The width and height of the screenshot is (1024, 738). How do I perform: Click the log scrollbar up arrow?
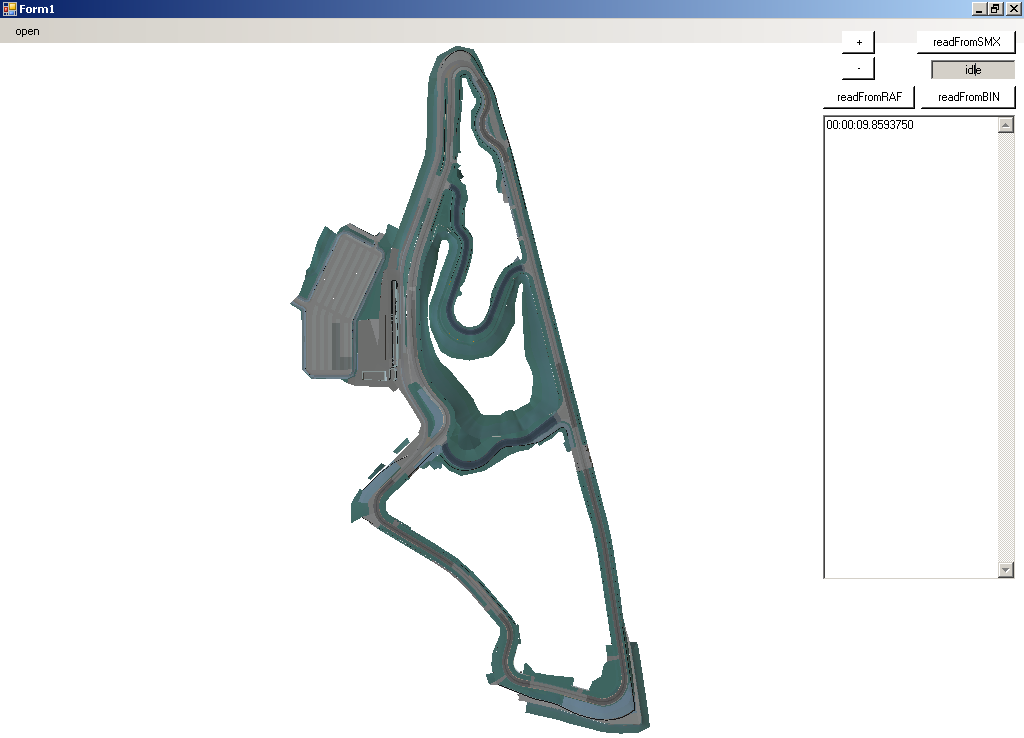1006,125
